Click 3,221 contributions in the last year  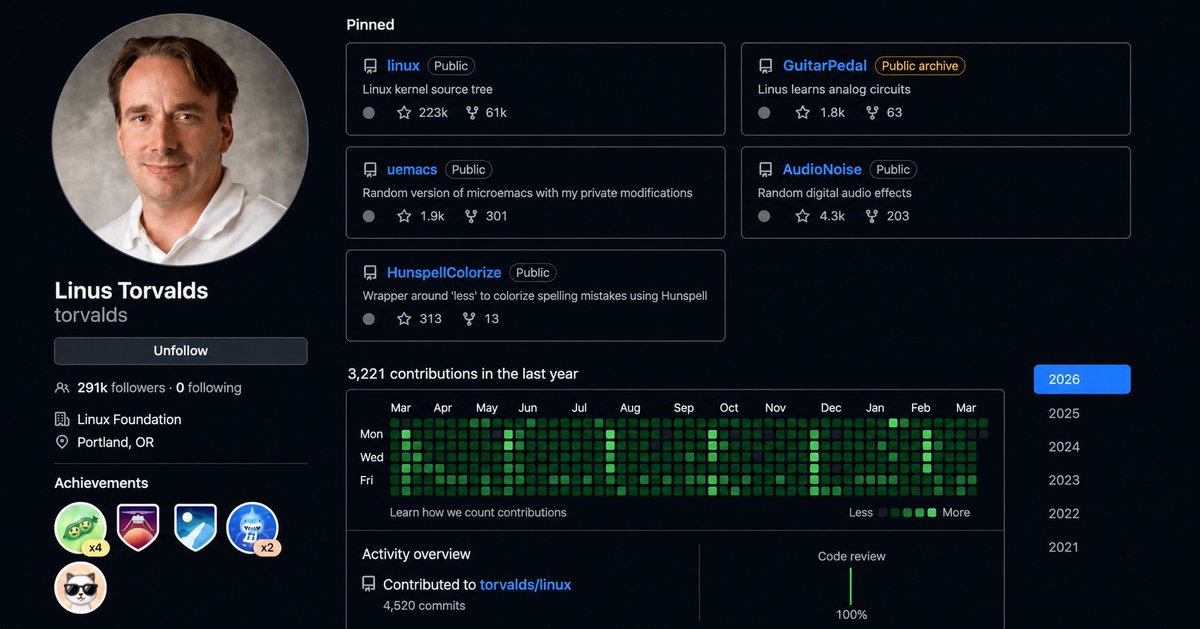[463, 374]
